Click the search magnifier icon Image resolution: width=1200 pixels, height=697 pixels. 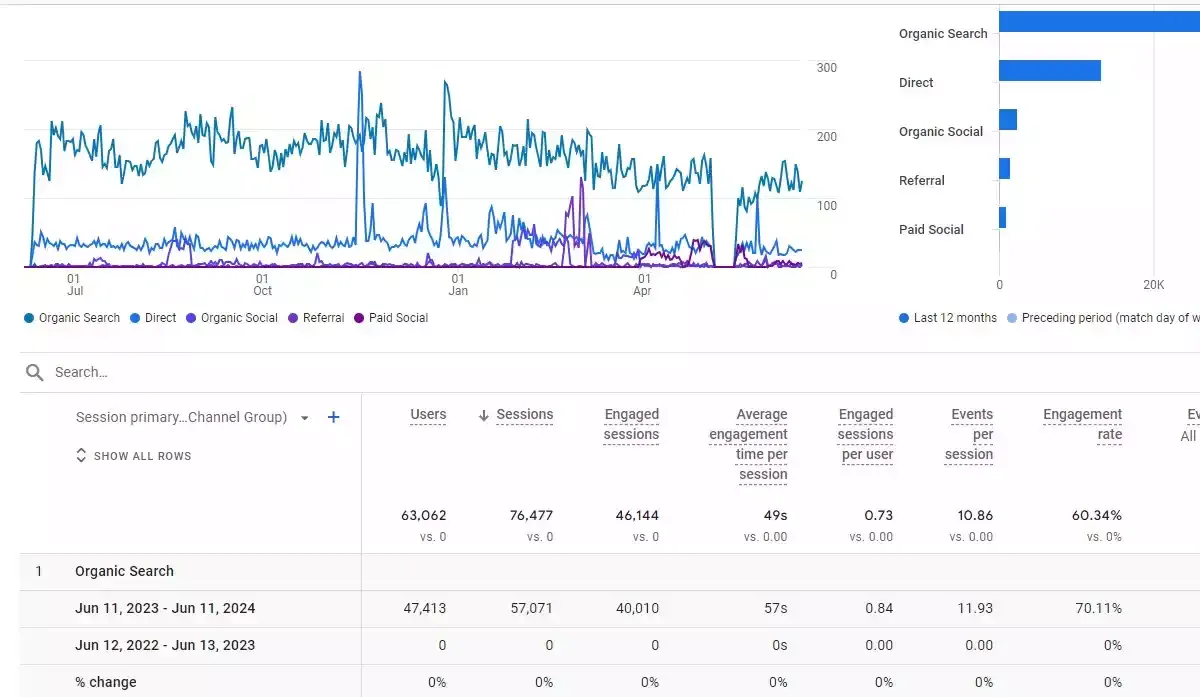(x=35, y=372)
